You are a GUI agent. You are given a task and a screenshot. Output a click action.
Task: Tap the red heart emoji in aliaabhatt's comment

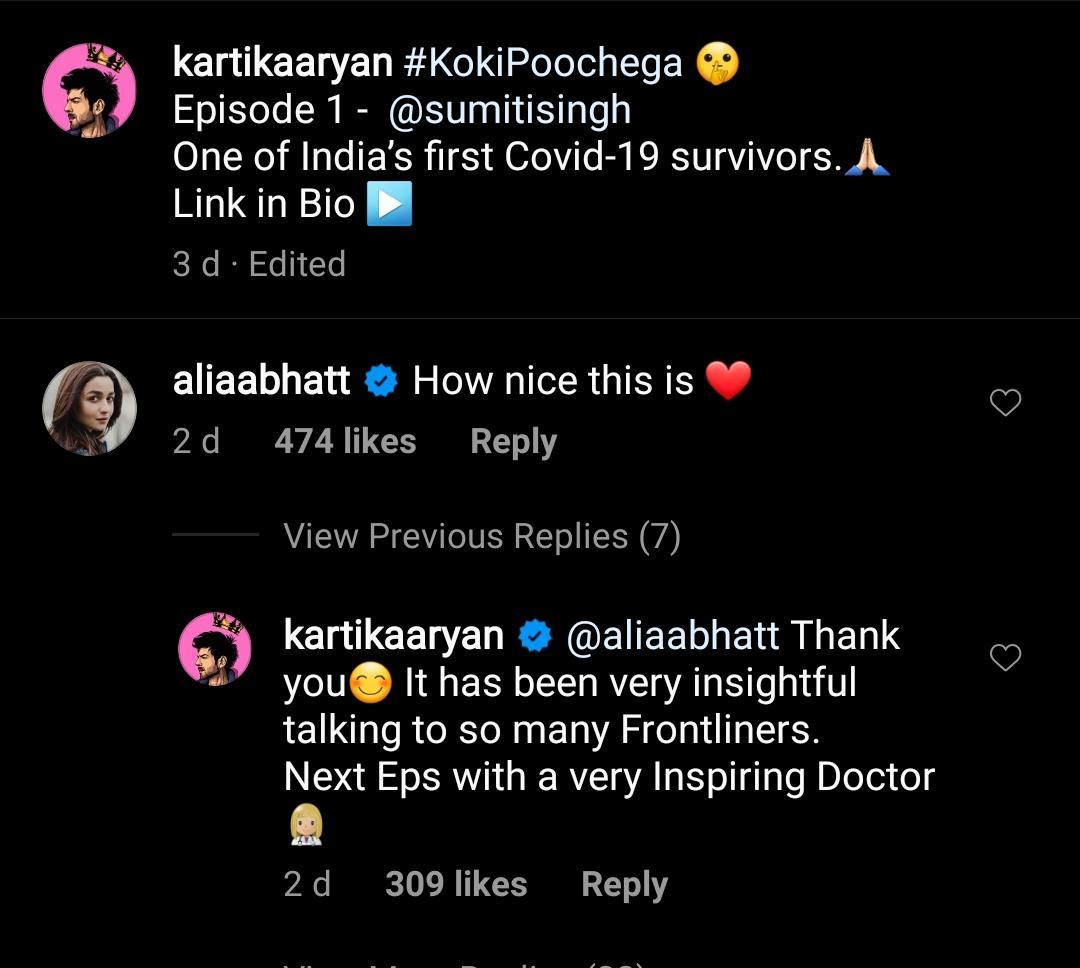(x=728, y=381)
